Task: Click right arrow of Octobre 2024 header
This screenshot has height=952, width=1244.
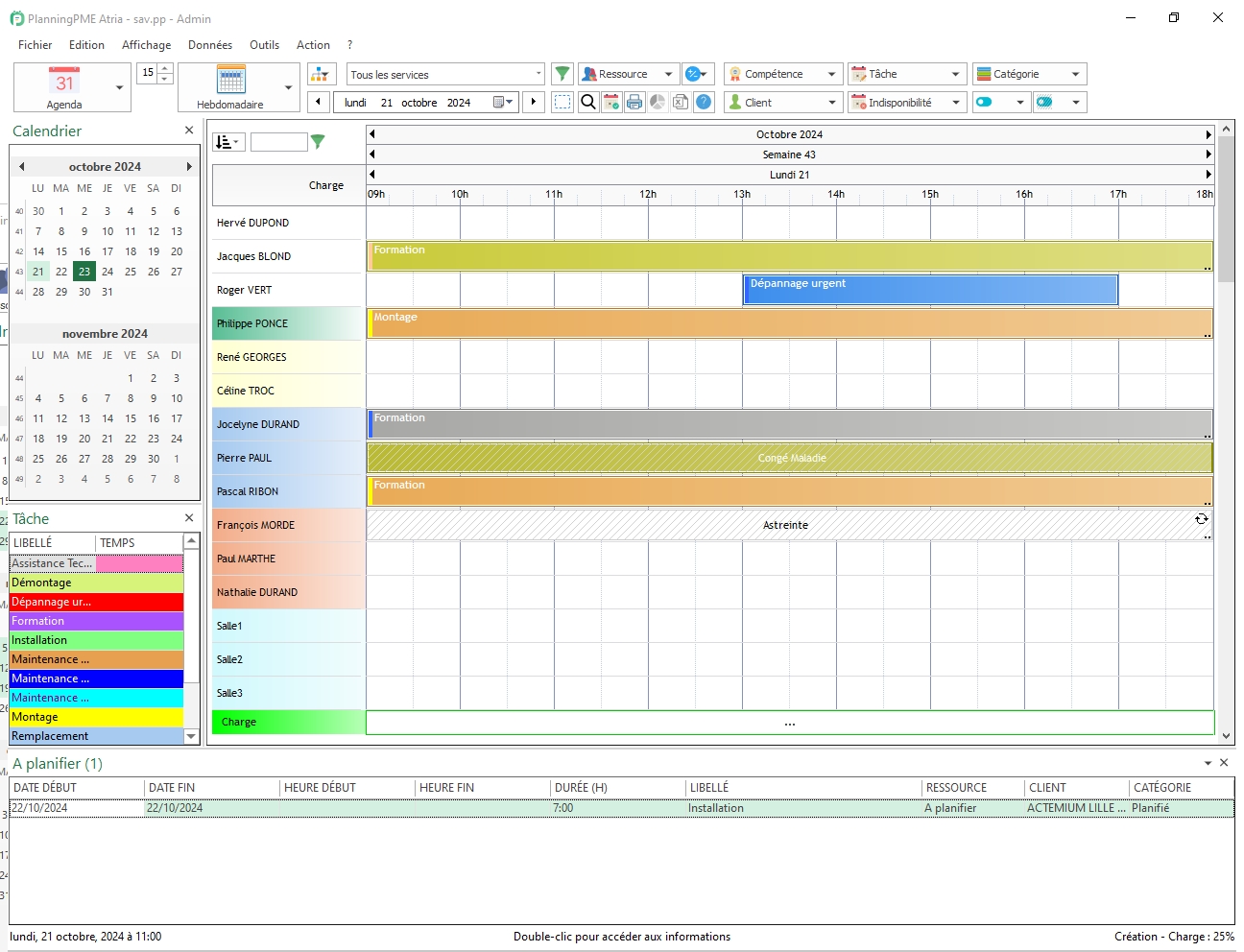Action: pyautogui.click(x=1208, y=134)
